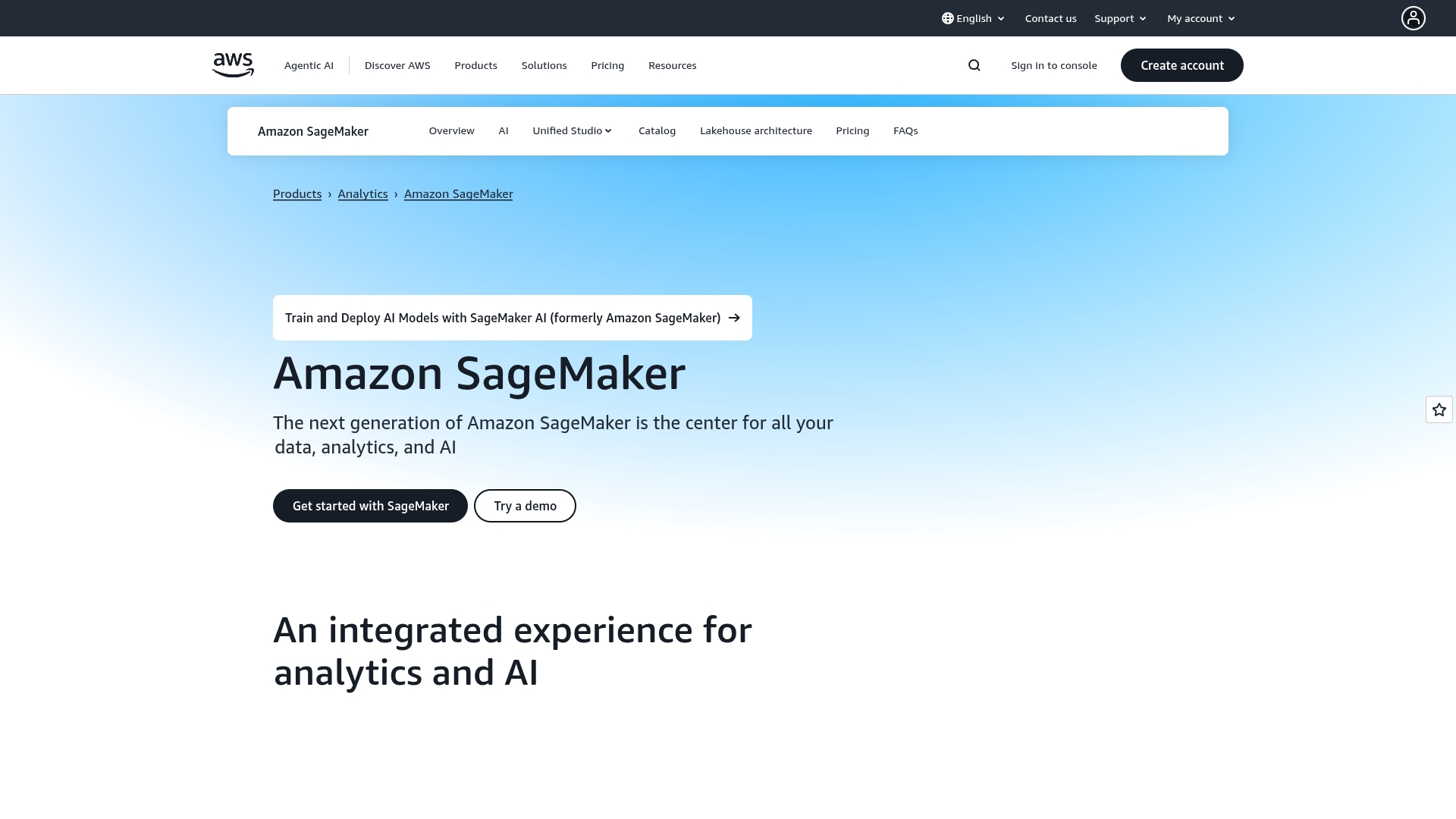Click the Amazon SageMaker subnav title
1456x819 pixels.
click(x=312, y=131)
